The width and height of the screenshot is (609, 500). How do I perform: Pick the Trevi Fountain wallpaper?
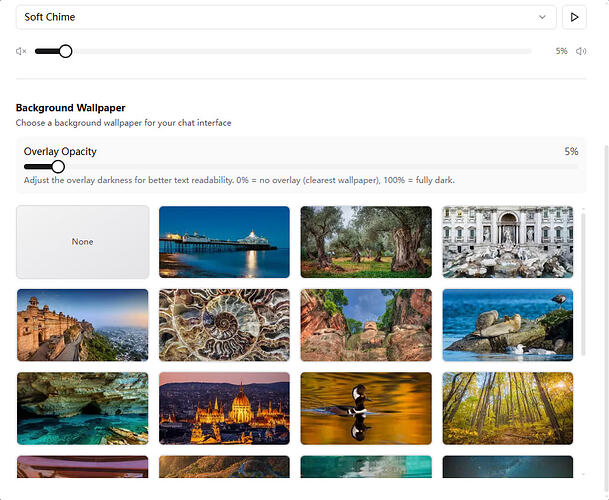coord(508,242)
